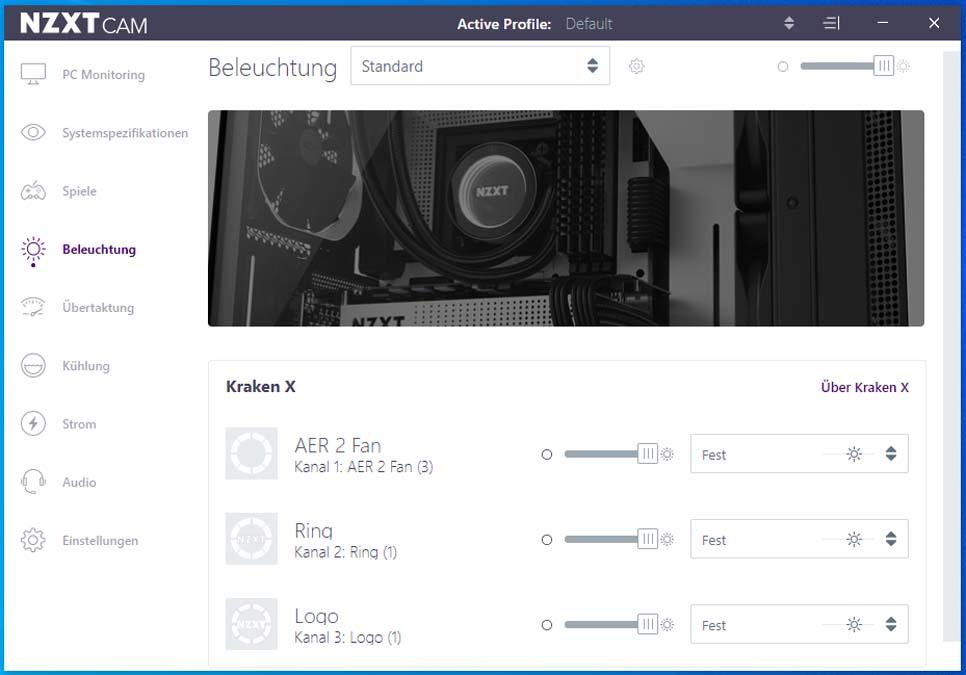Image resolution: width=966 pixels, height=675 pixels.
Task: Open the Über Kraken X link
Action: pos(864,387)
